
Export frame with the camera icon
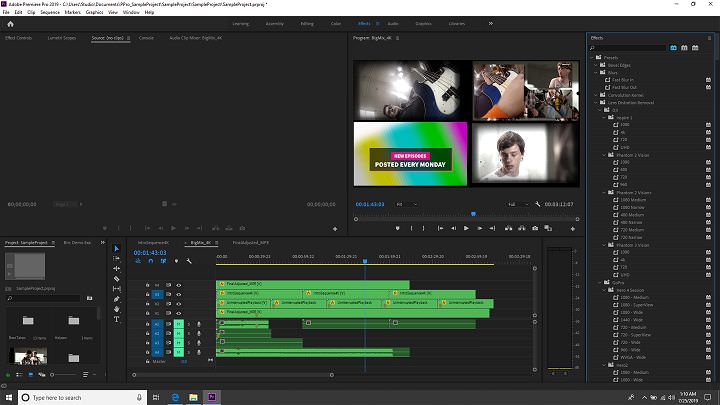tap(535, 228)
